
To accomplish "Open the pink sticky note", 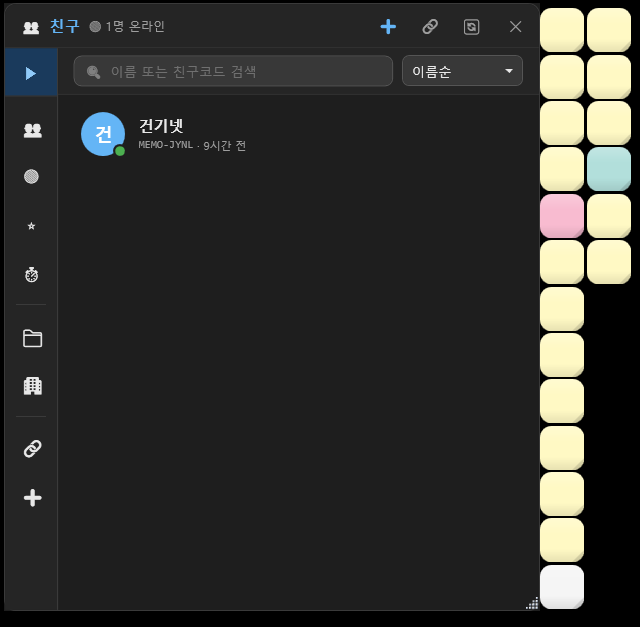I will [562, 216].
